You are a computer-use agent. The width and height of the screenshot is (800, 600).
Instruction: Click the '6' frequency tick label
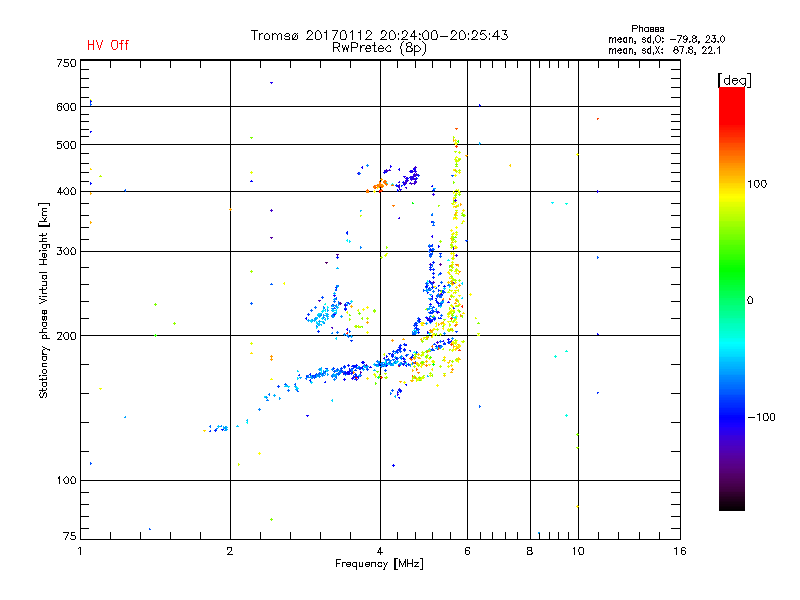[x=467, y=551]
